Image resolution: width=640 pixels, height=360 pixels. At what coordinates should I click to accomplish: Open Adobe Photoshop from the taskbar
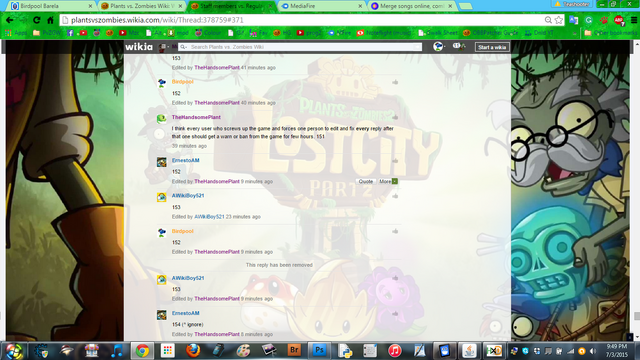(x=319, y=351)
